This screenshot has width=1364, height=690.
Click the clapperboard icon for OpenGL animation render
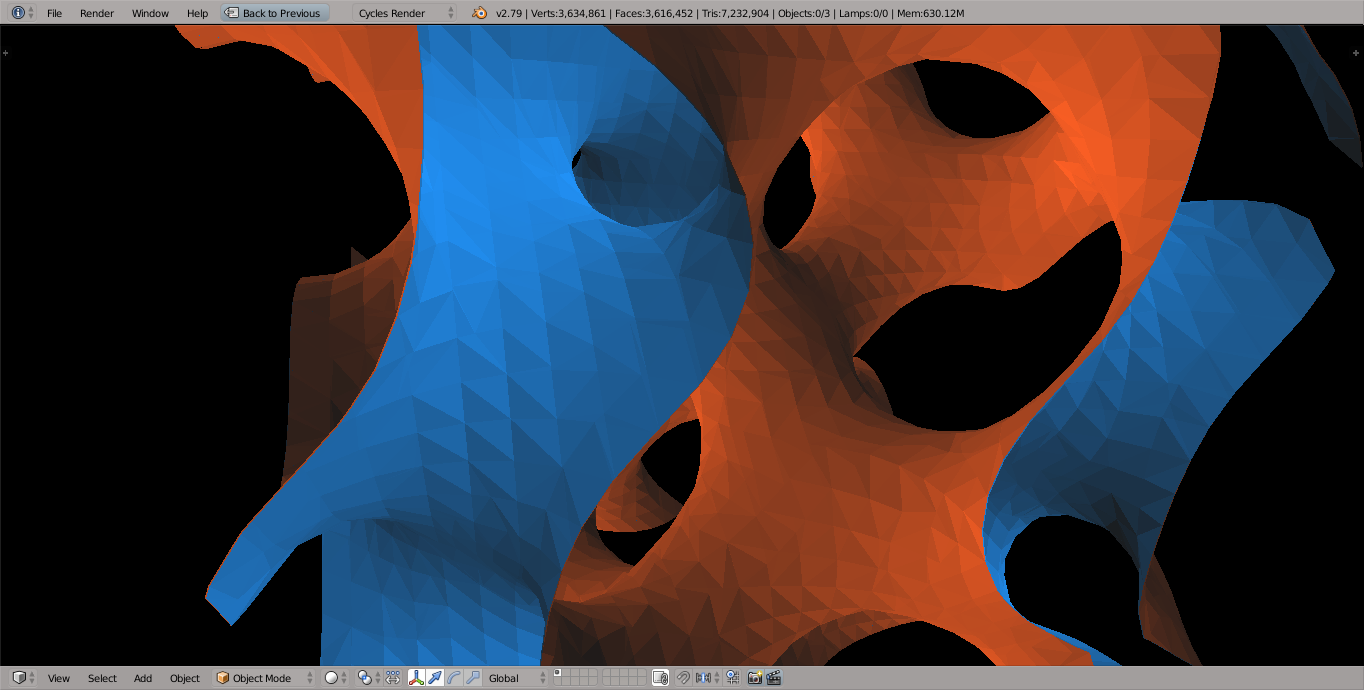(x=775, y=677)
